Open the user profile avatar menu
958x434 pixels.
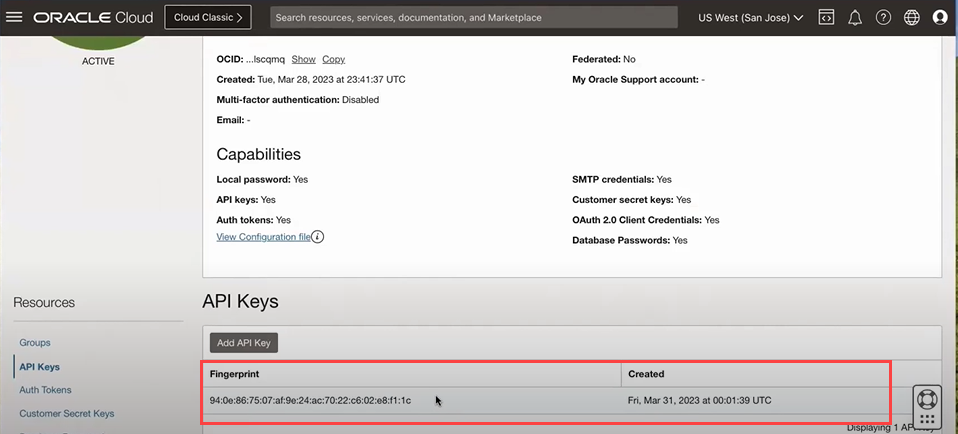[940, 18]
